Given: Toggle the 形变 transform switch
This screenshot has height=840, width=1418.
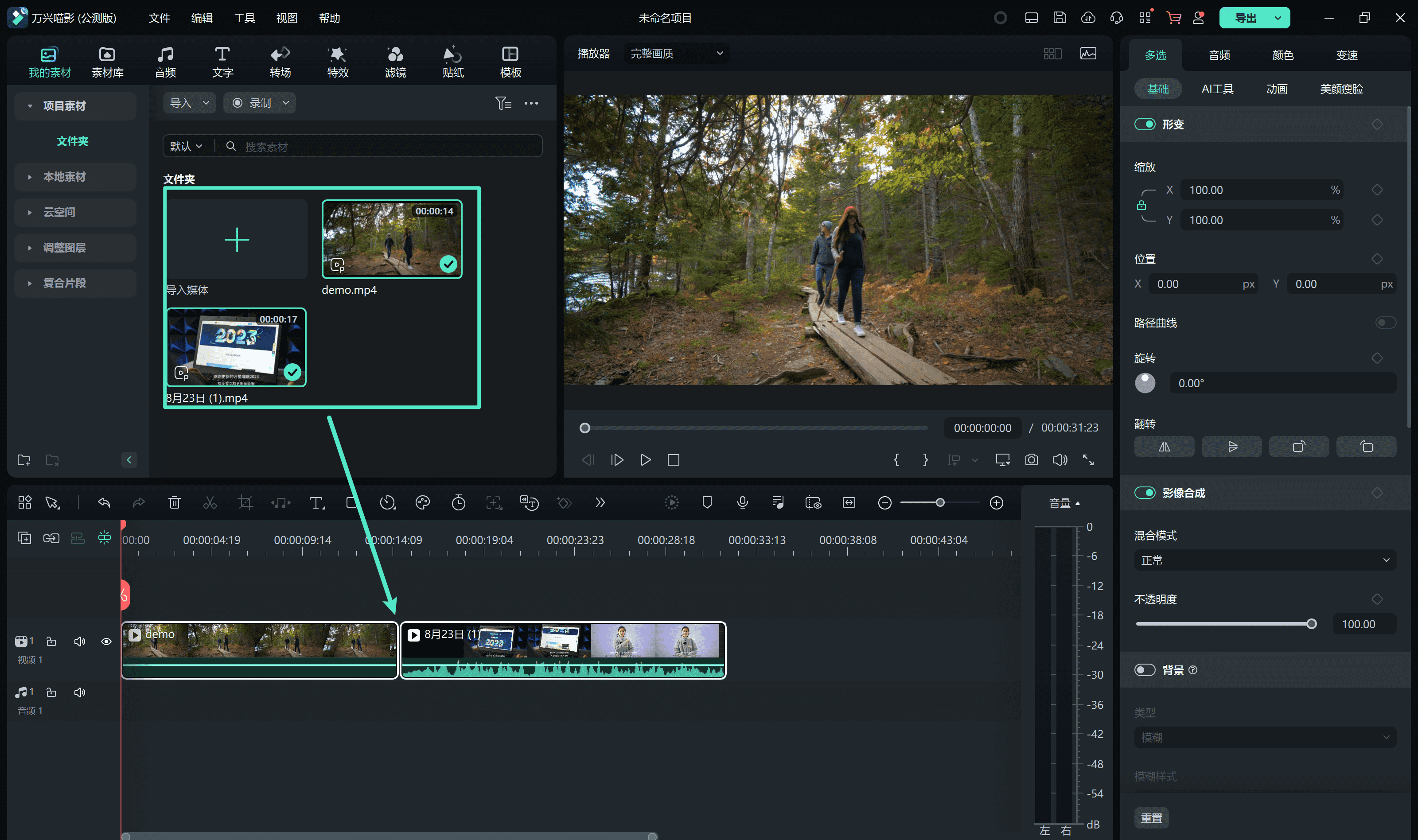Looking at the screenshot, I should [x=1144, y=124].
